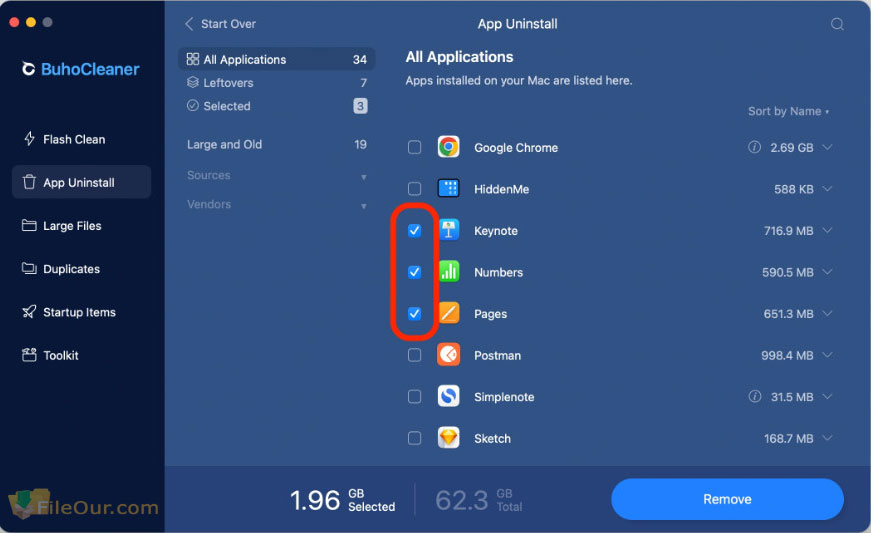
Task: Click the Remove button
Action: [x=727, y=499]
